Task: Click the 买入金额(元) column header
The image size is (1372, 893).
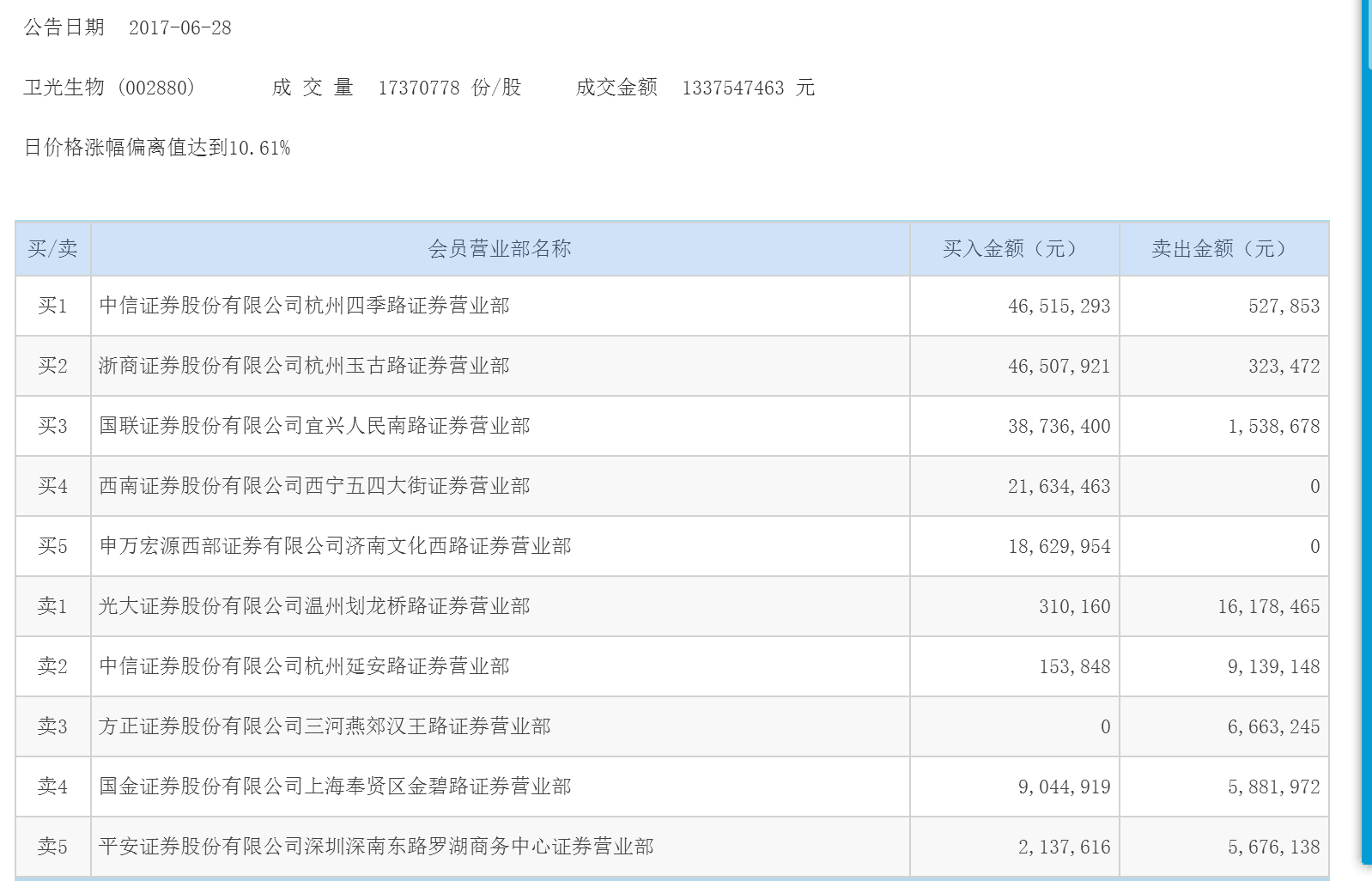Action: [1014, 249]
